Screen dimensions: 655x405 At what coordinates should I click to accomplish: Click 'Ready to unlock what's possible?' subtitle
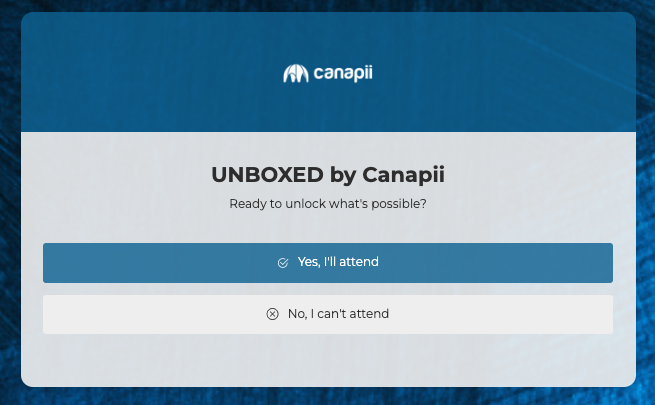point(328,204)
